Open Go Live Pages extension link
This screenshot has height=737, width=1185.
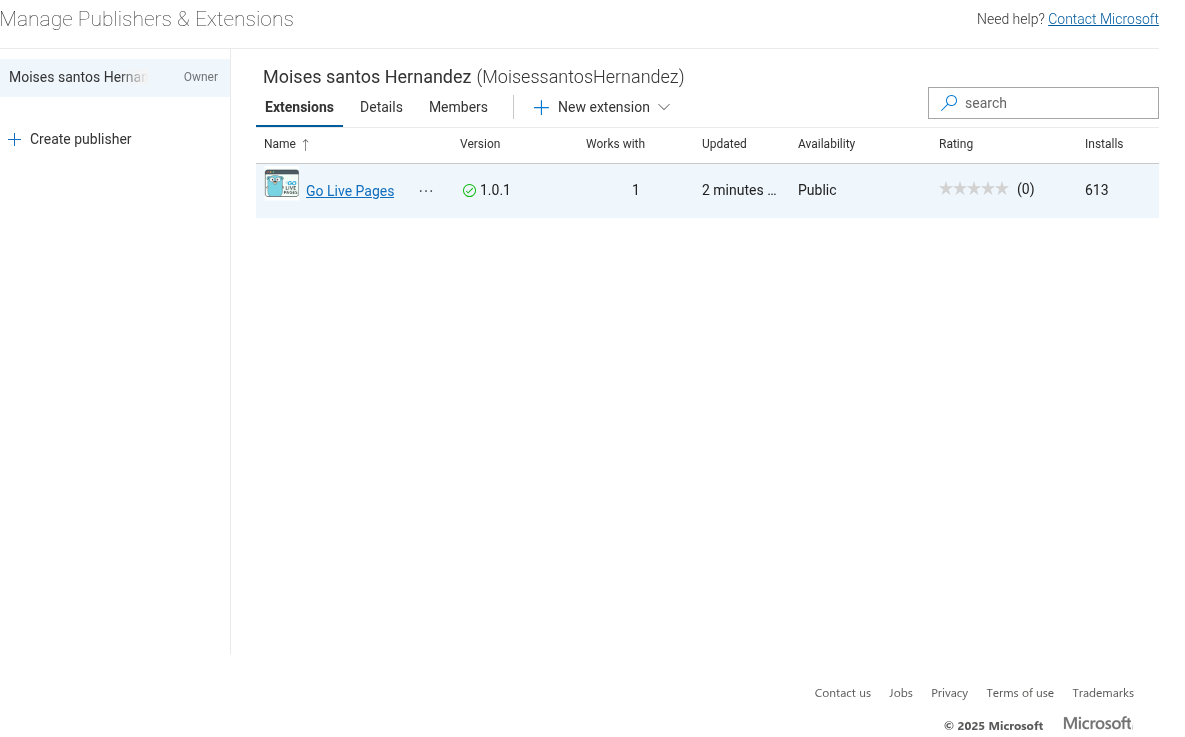(x=350, y=191)
